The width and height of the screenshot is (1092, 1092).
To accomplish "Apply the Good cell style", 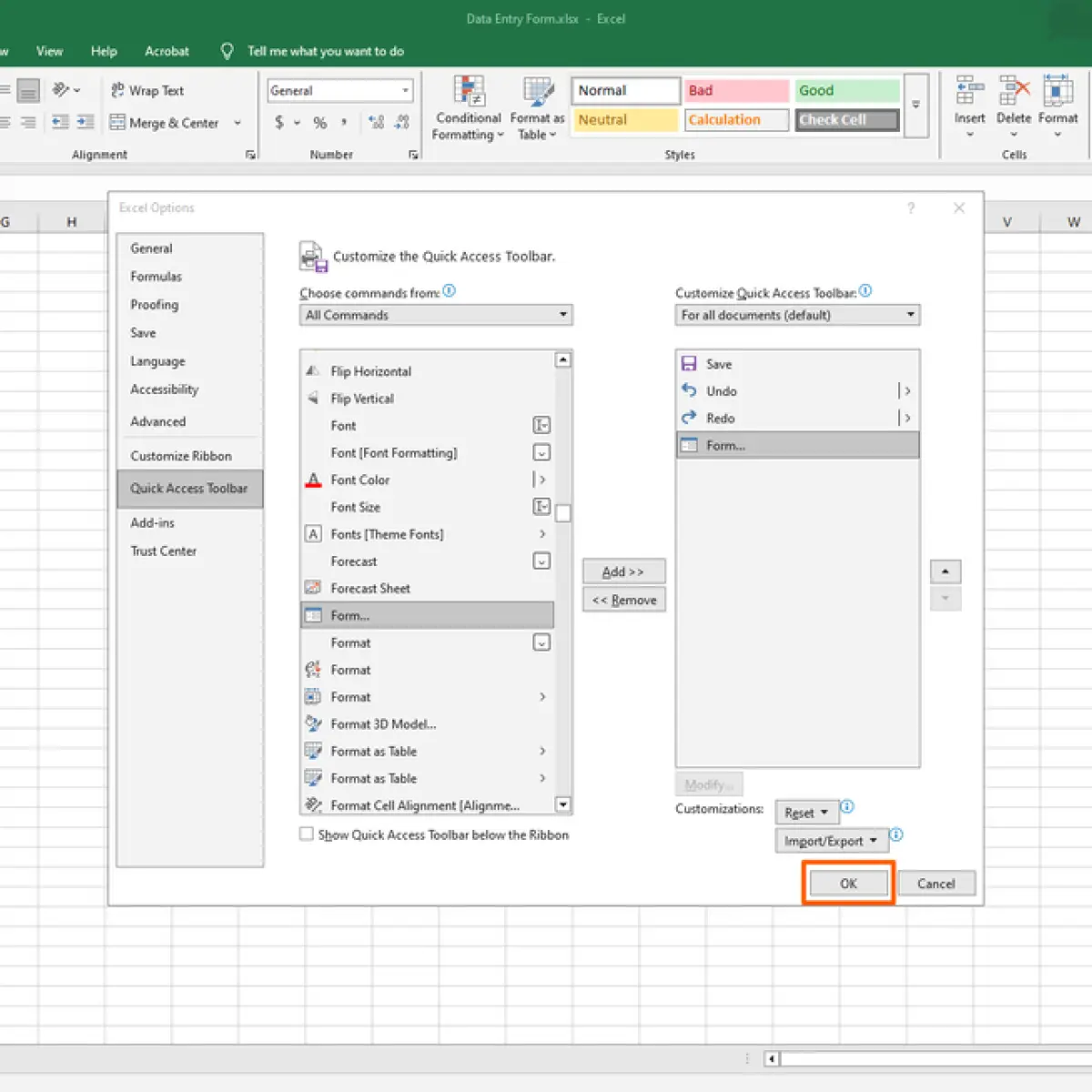I will click(x=847, y=90).
